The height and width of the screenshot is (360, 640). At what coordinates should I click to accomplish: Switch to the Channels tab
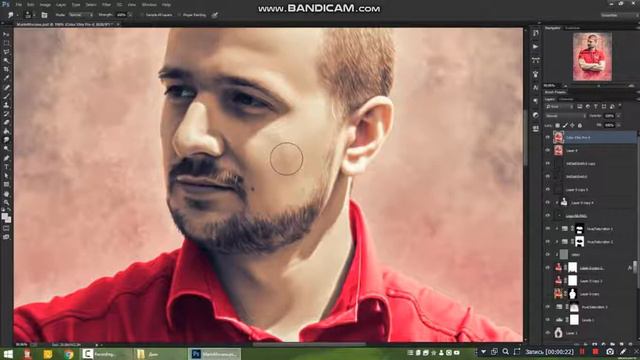pyautogui.click(x=566, y=99)
